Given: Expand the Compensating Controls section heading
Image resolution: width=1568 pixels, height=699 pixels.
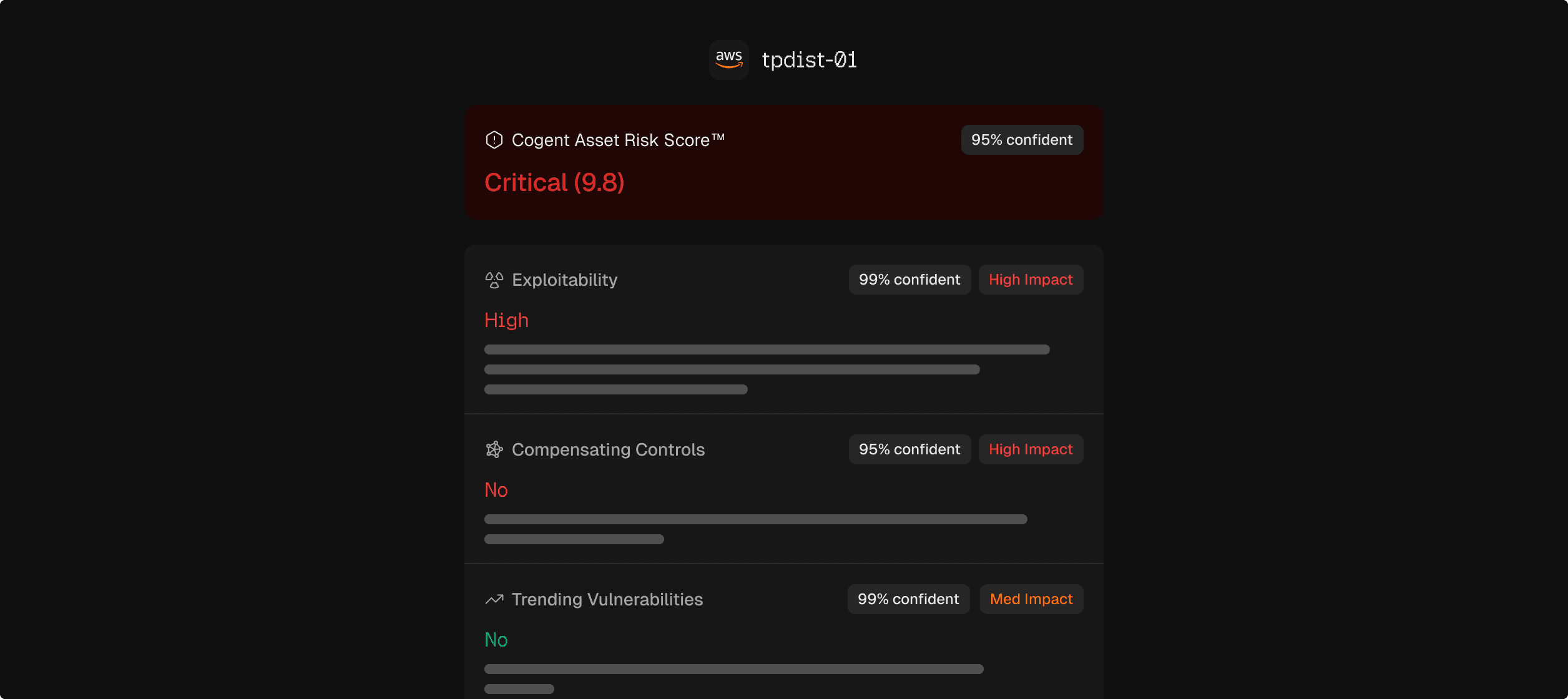Looking at the screenshot, I should [x=608, y=449].
